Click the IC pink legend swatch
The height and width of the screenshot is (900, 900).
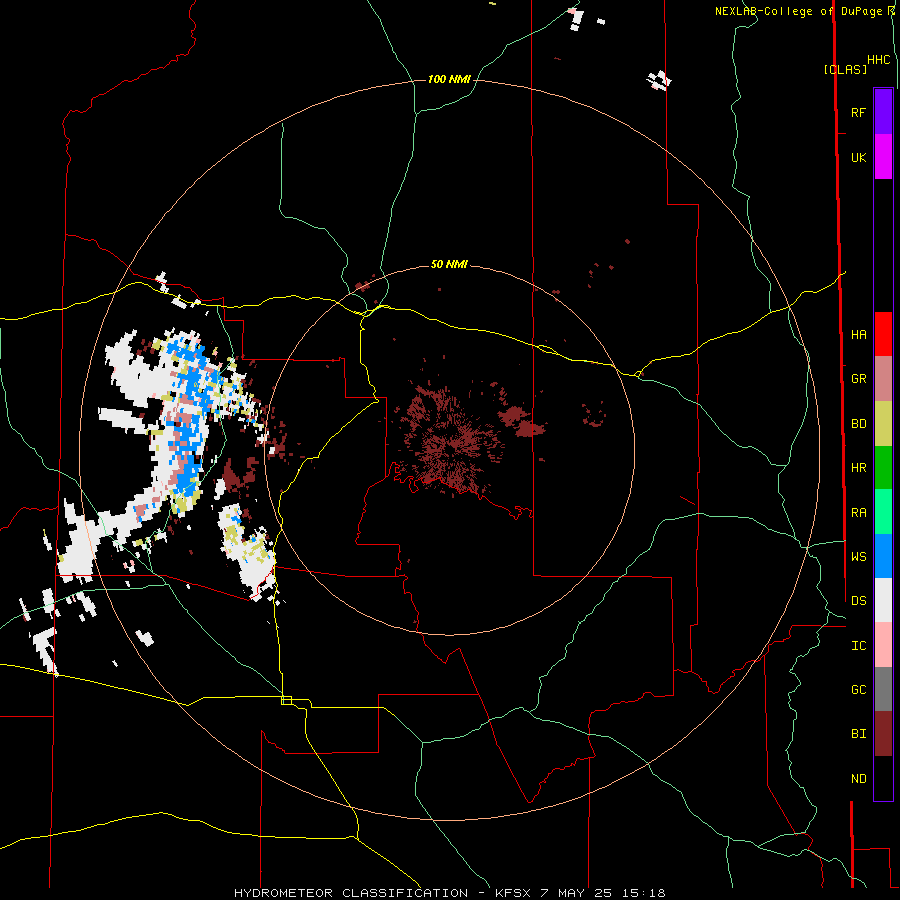point(883,645)
